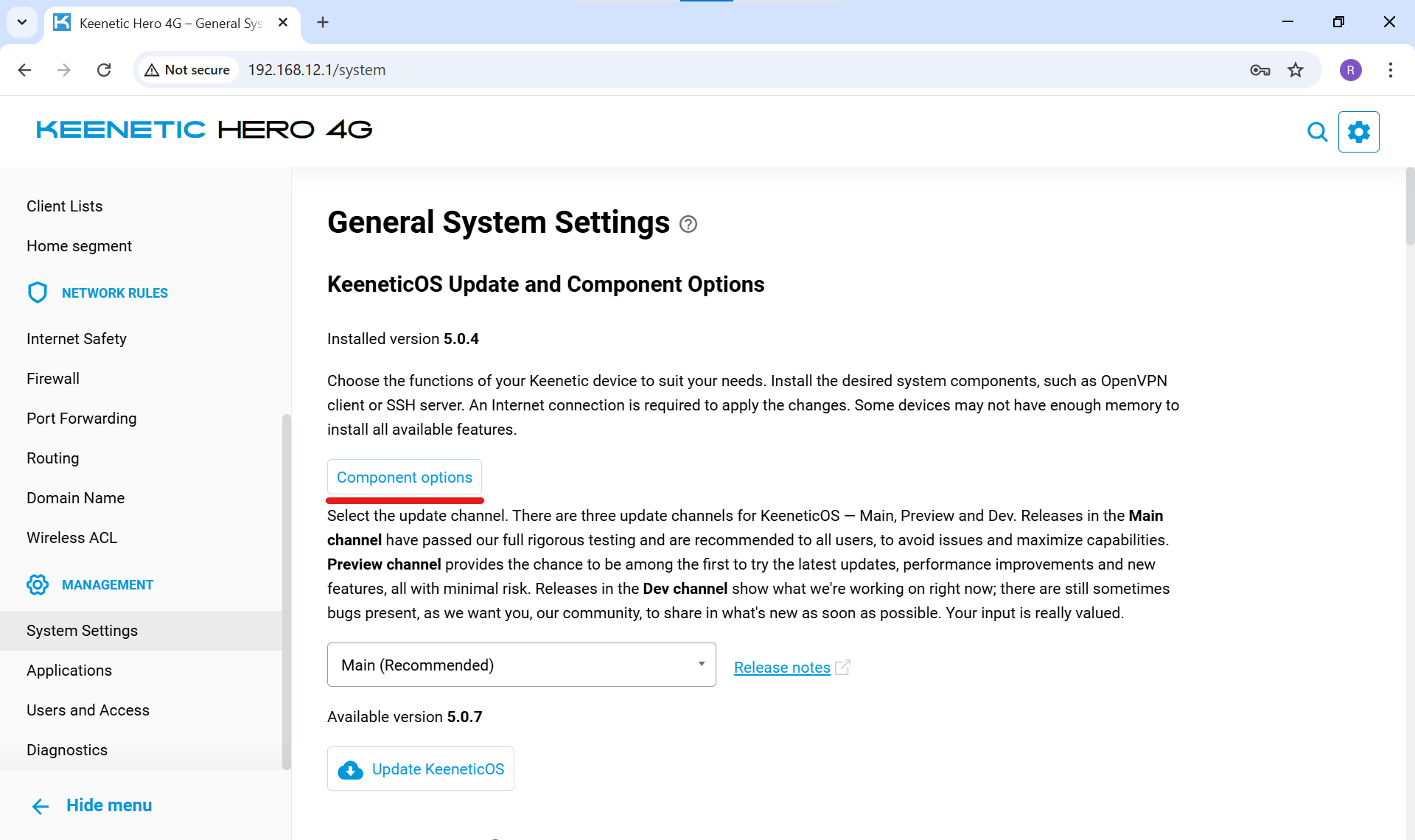
Task: Click the address bar URL field
Action: point(663,70)
